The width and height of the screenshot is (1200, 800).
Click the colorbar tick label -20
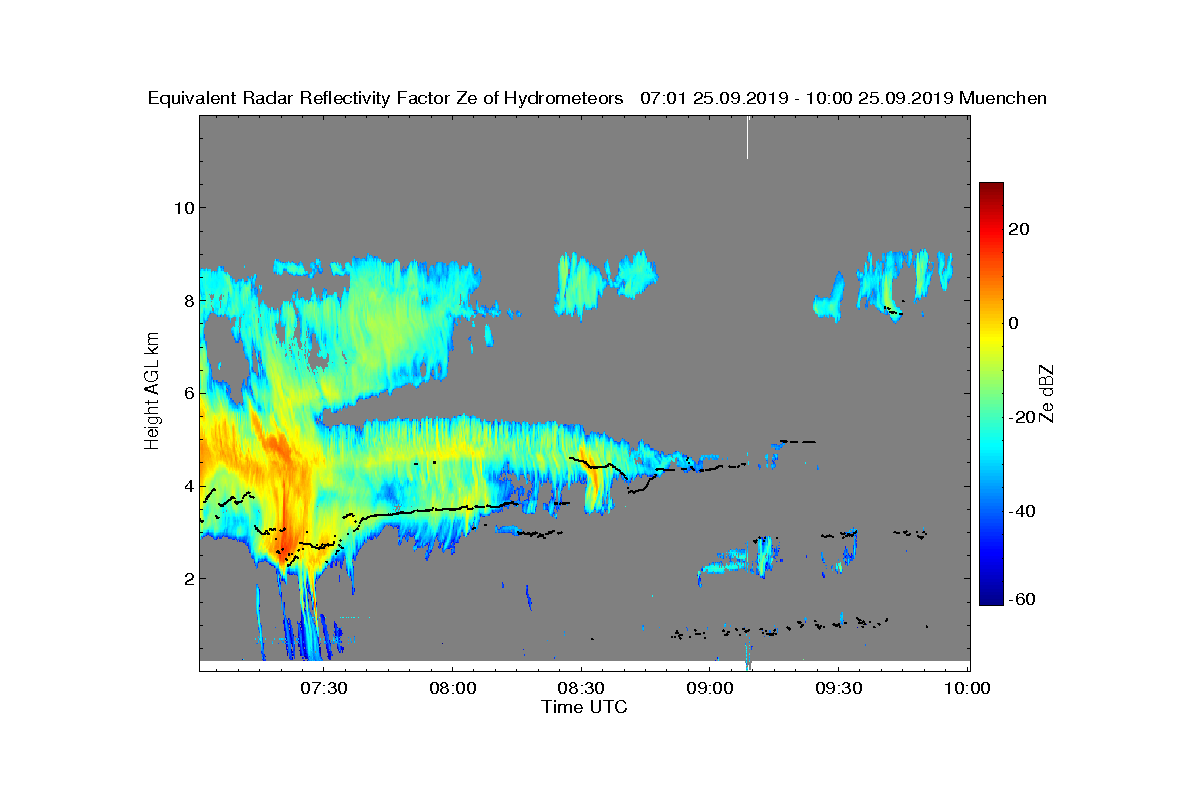point(1021,417)
